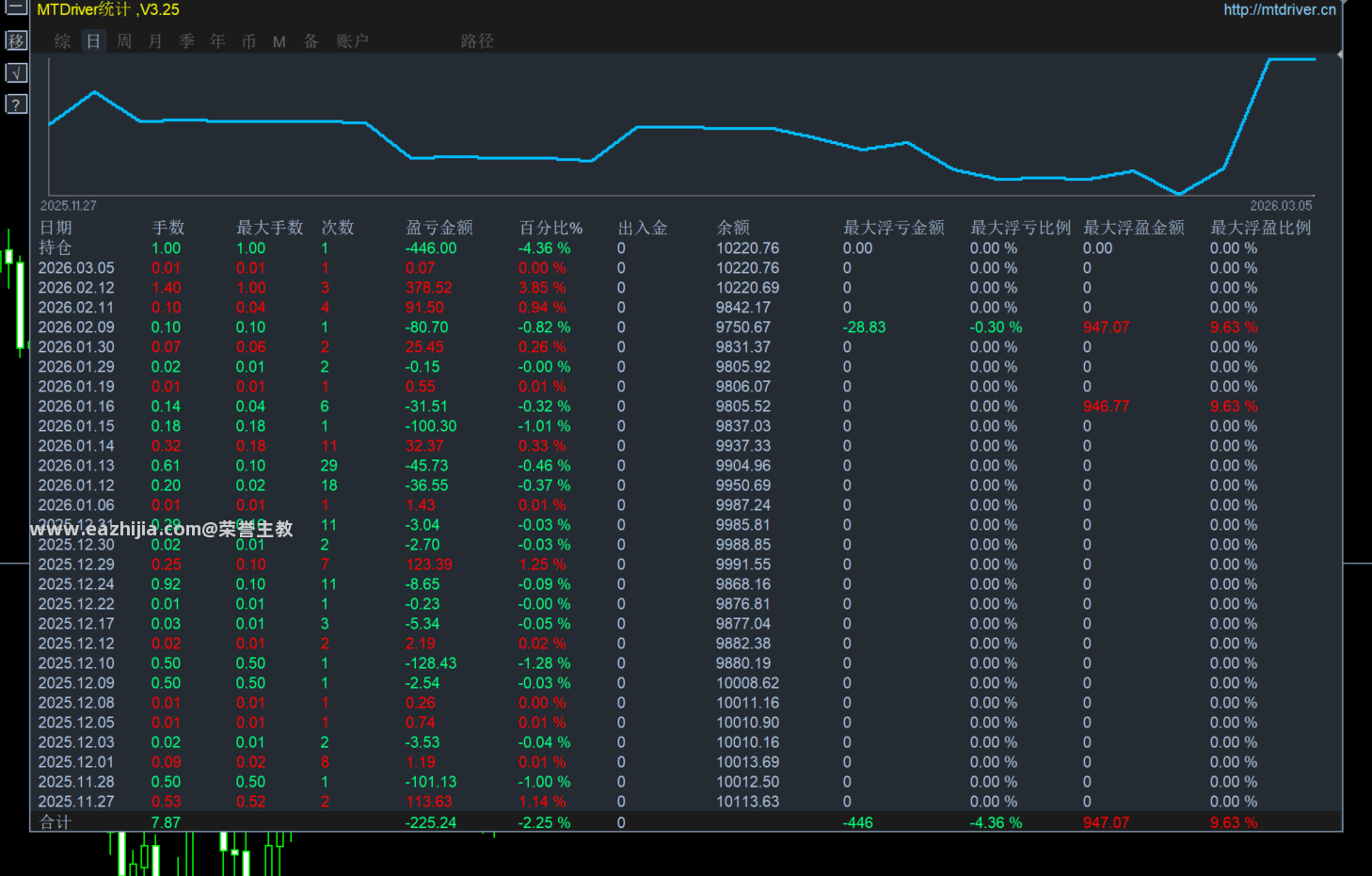The width and height of the screenshot is (1372, 876).
Task: Open the 季 quarterly tab
Action: 186,41
